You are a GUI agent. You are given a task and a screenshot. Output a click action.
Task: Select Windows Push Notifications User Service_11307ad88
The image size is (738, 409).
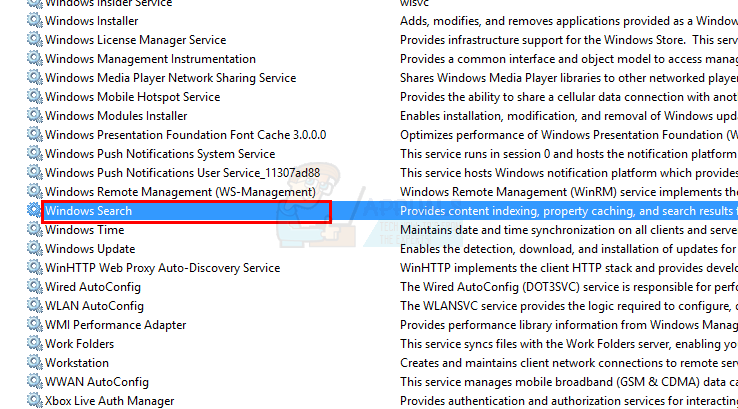(x=183, y=173)
